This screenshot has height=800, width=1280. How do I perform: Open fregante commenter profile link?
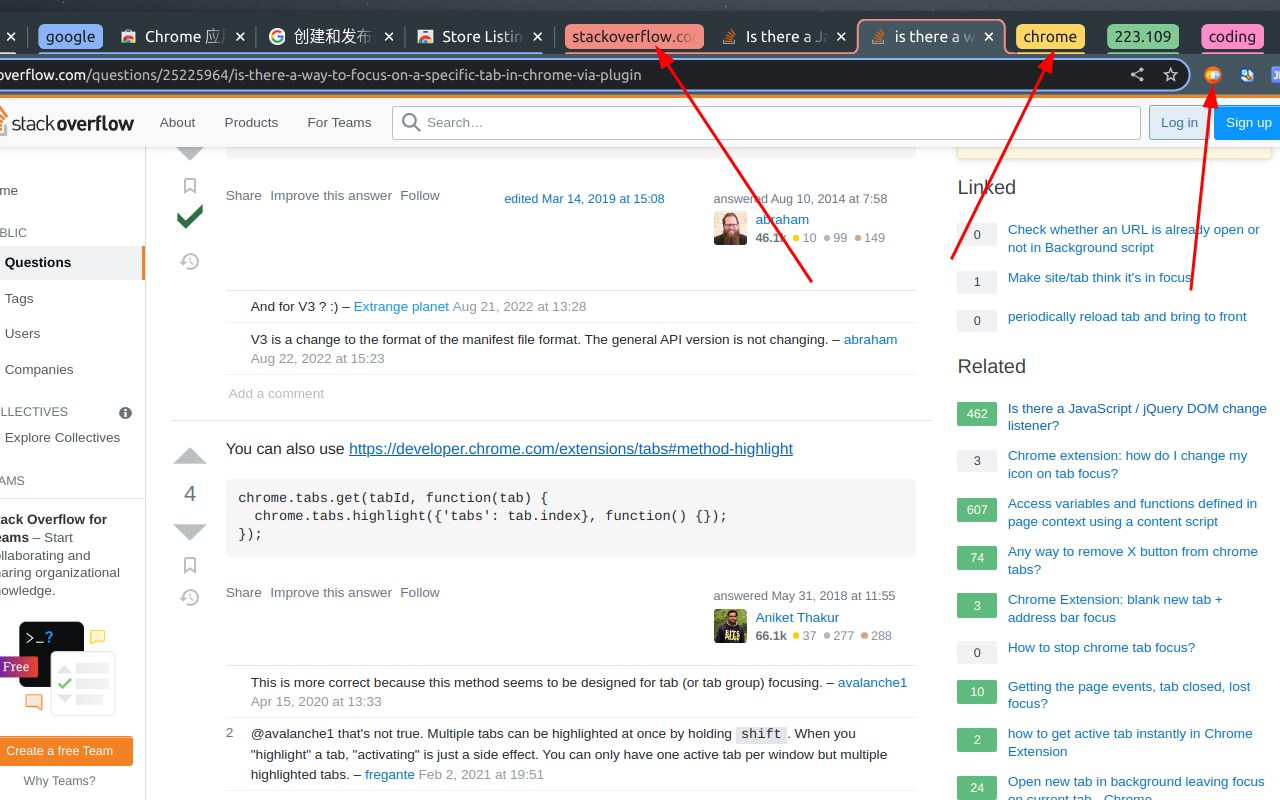(x=389, y=774)
